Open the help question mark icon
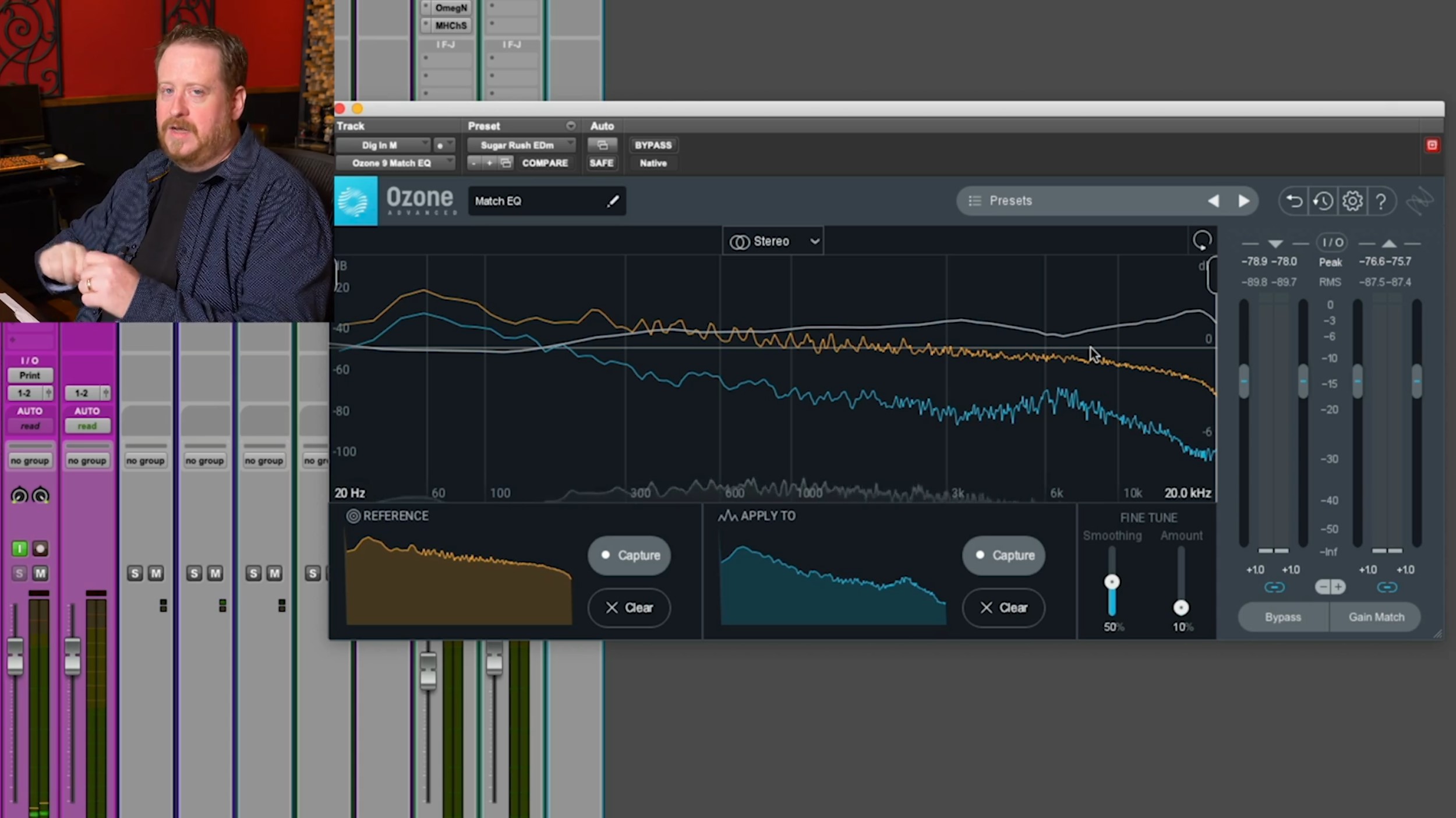 pyautogui.click(x=1381, y=201)
